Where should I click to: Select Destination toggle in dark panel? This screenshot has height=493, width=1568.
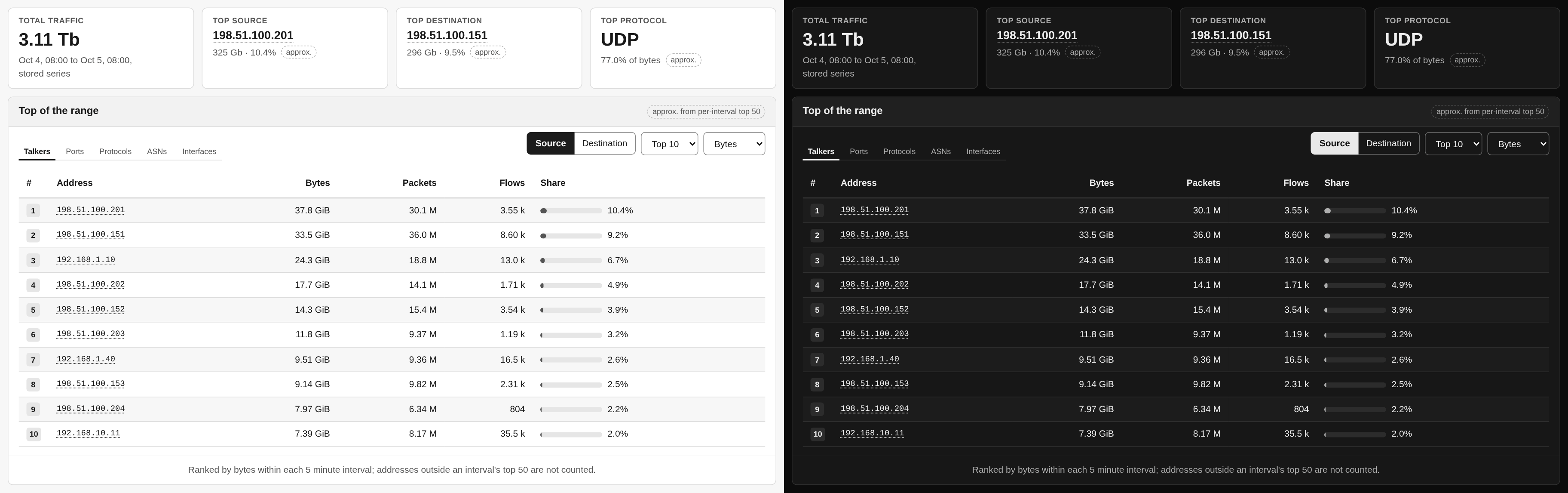[x=1388, y=143]
